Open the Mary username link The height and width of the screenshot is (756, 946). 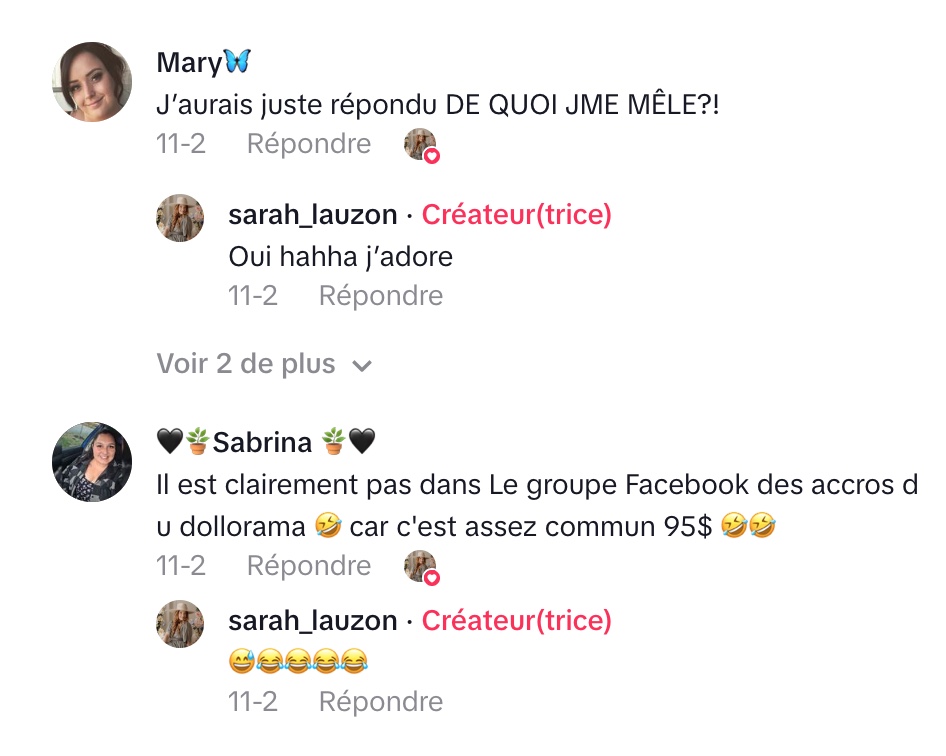click(190, 62)
